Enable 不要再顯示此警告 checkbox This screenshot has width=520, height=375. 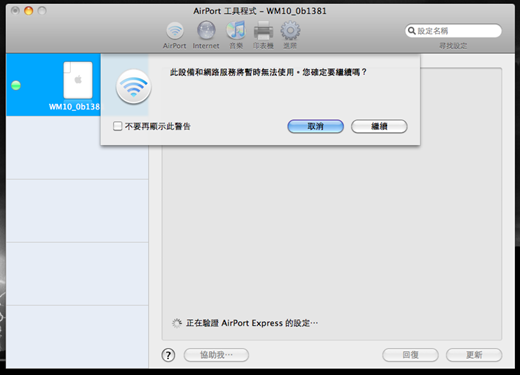click(x=117, y=126)
